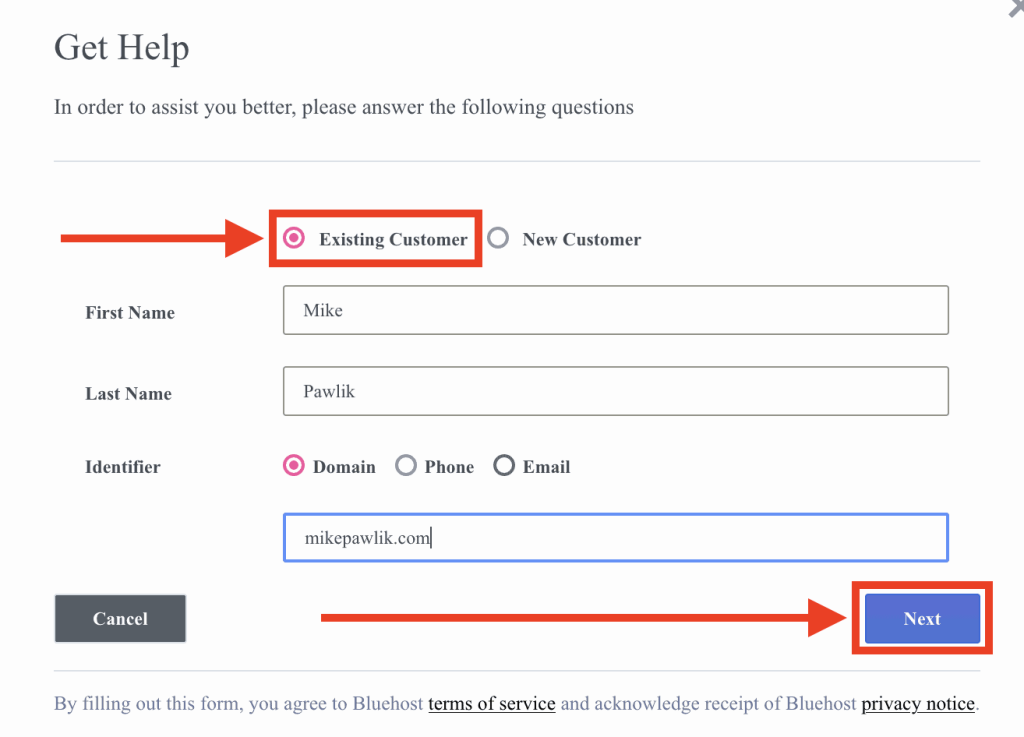Open the Bluehost terms of service link
Screen dimensions: 1024x737
click(491, 704)
